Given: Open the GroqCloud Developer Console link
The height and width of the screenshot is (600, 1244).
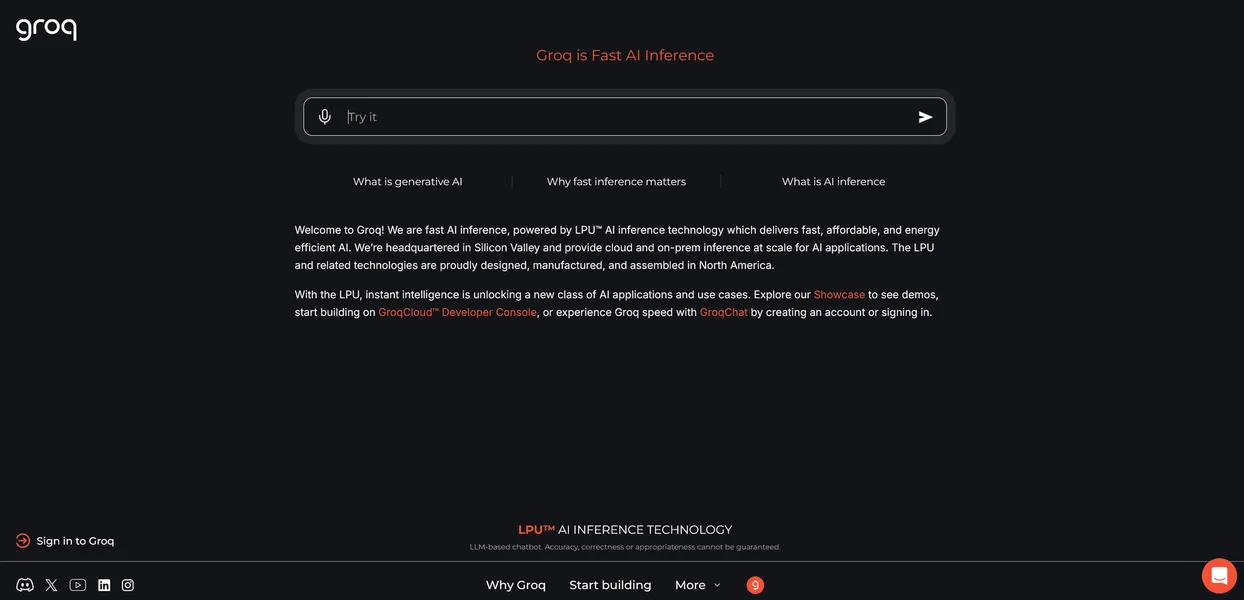Looking at the screenshot, I should [457, 312].
